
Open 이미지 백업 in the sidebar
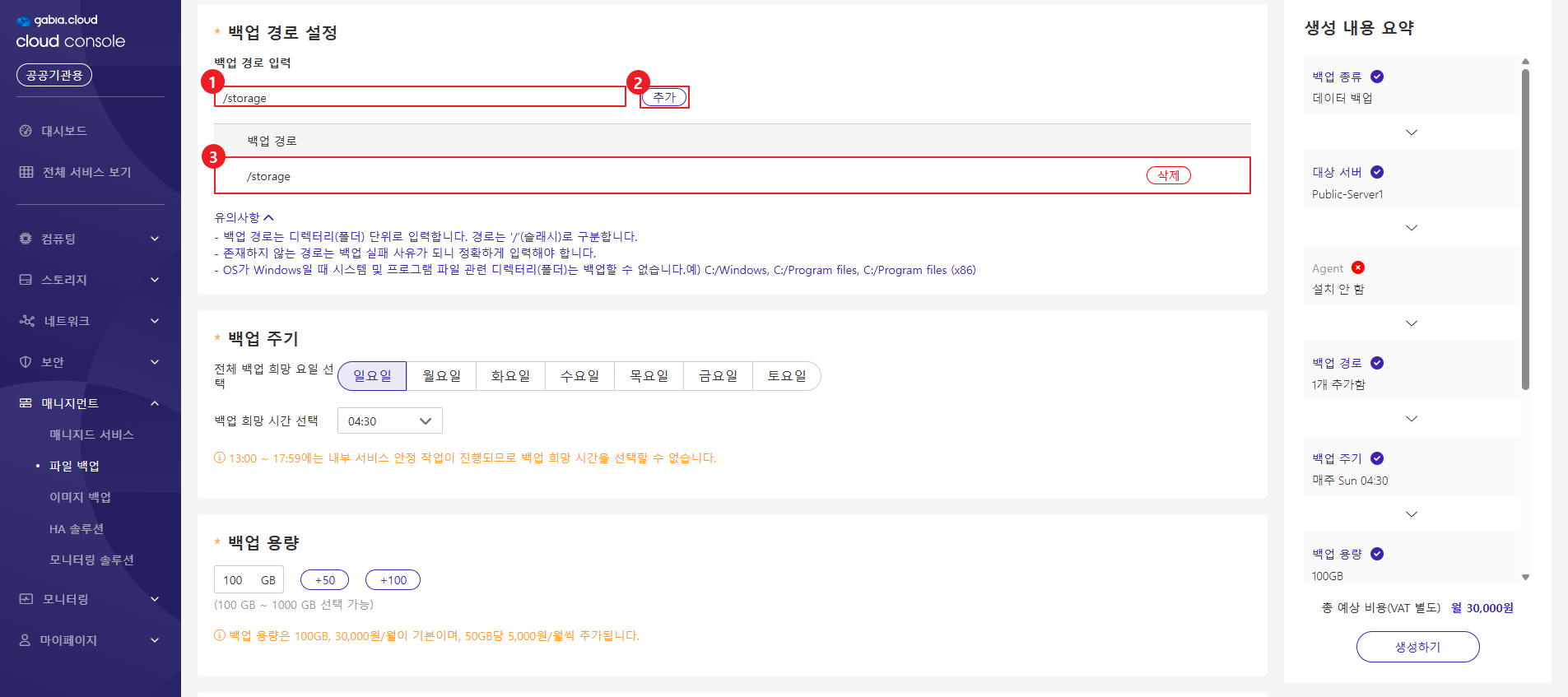80,497
